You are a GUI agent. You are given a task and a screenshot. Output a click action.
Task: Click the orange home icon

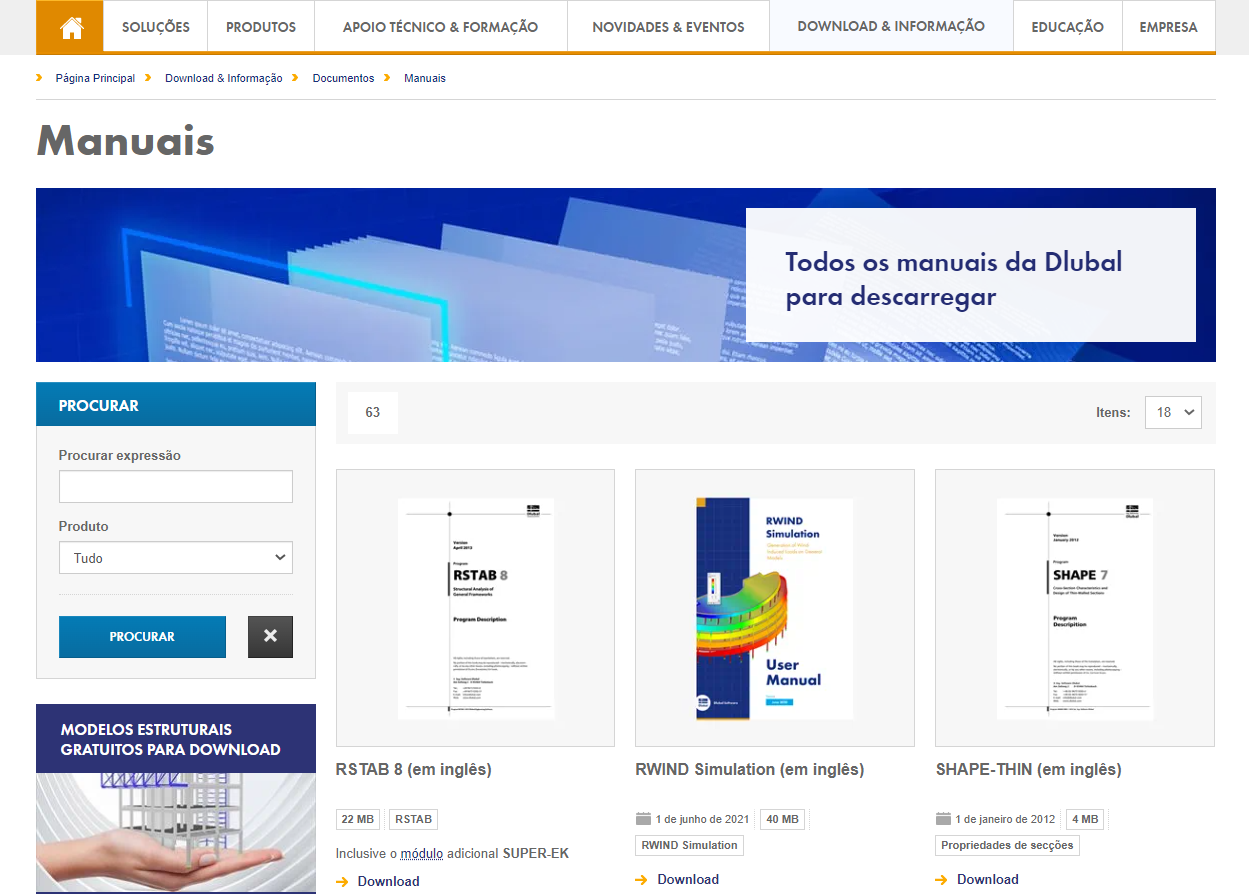coord(69,27)
